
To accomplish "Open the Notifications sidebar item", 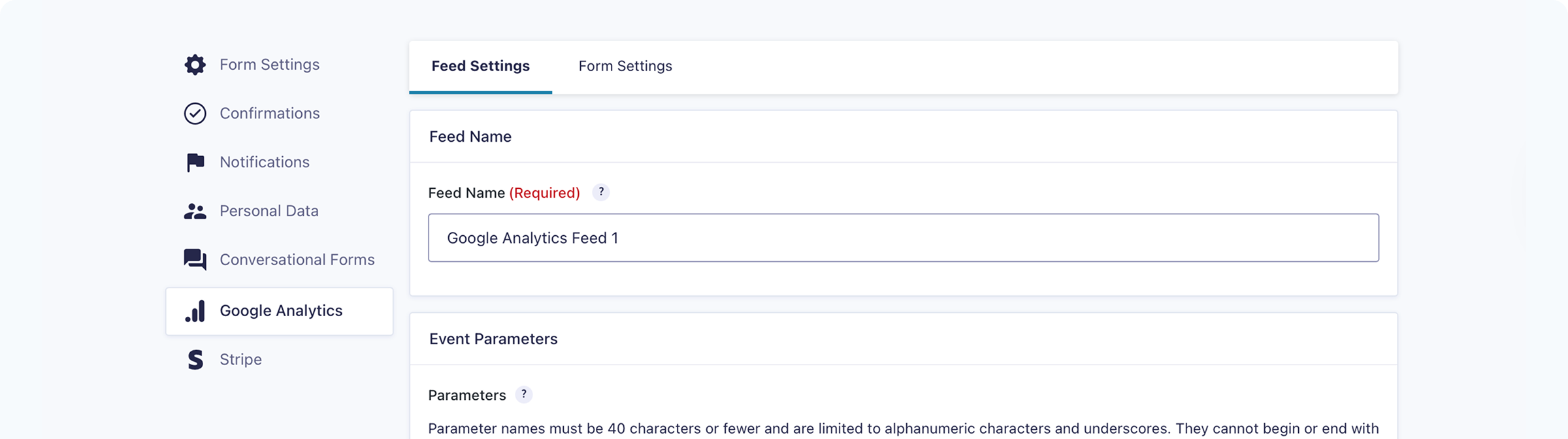I will pyautogui.click(x=264, y=162).
